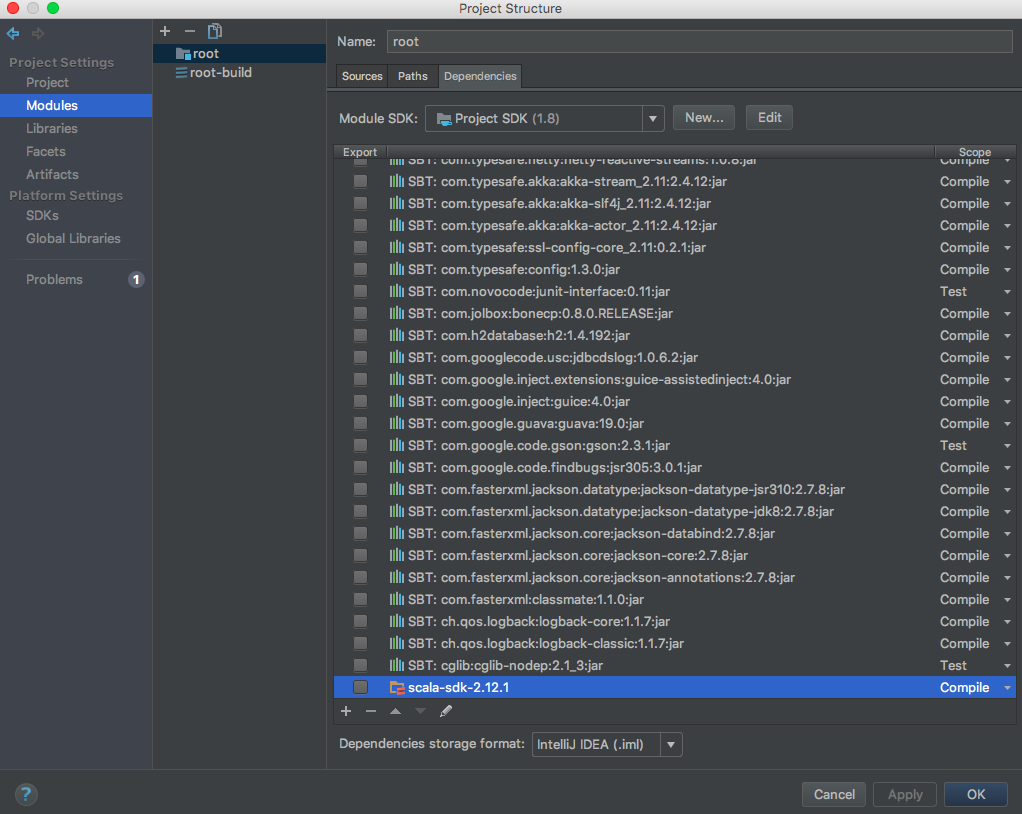The height and width of the screenshot is (814, 1022).
Task: Toggle export checkbox for akka-slf4j jar
Action: (360, 203)
